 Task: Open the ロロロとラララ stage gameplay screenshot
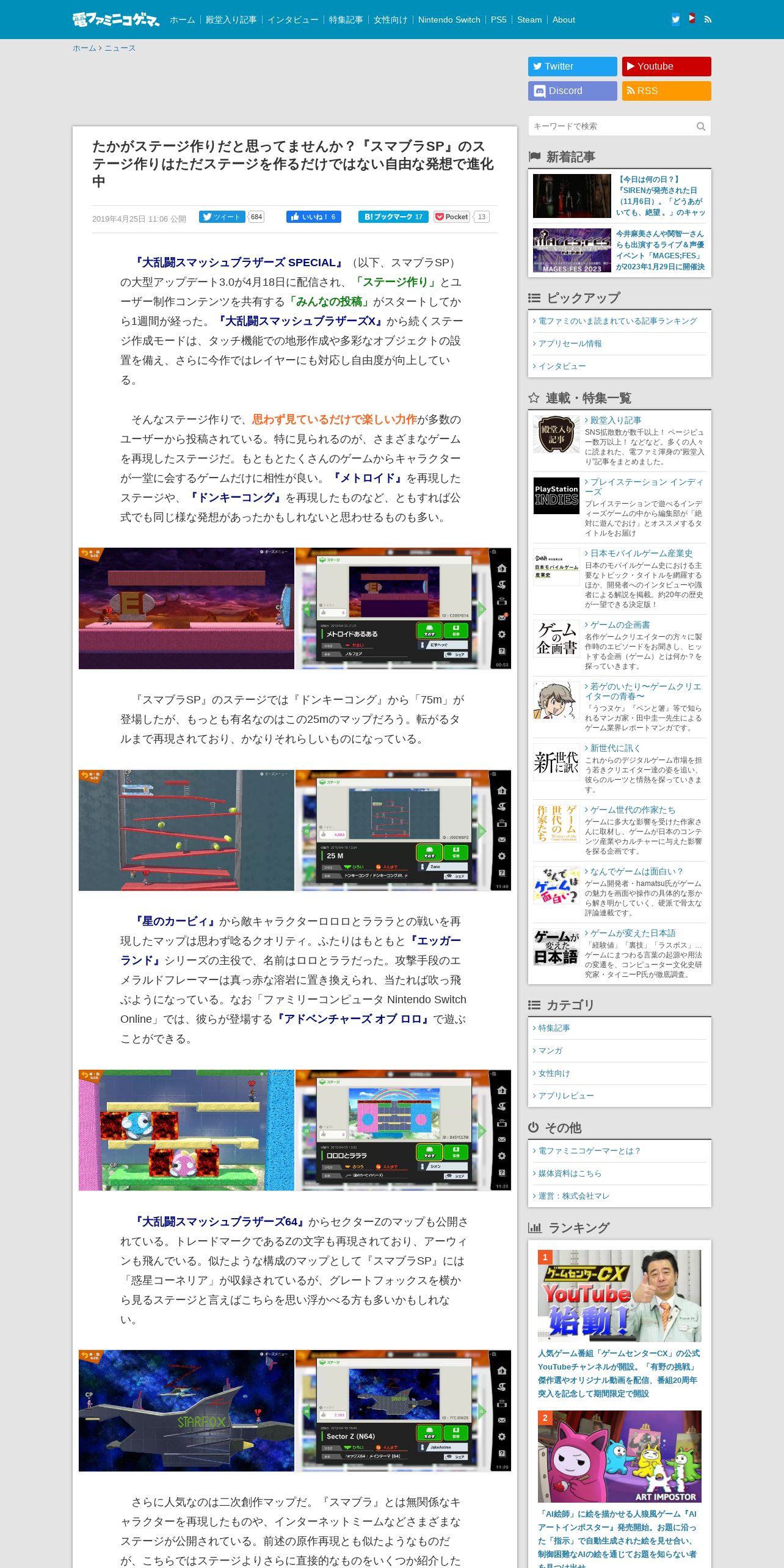[x=186, y=1130]
